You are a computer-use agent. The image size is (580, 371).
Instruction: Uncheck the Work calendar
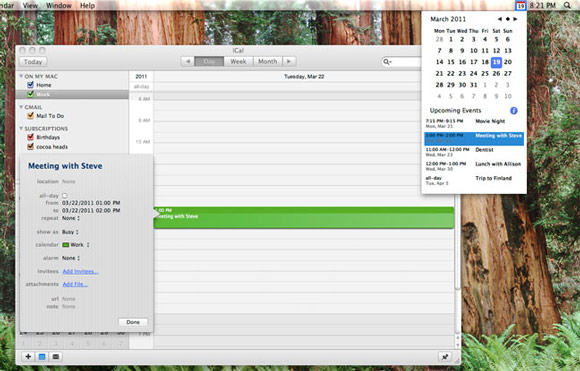[31, 94]
